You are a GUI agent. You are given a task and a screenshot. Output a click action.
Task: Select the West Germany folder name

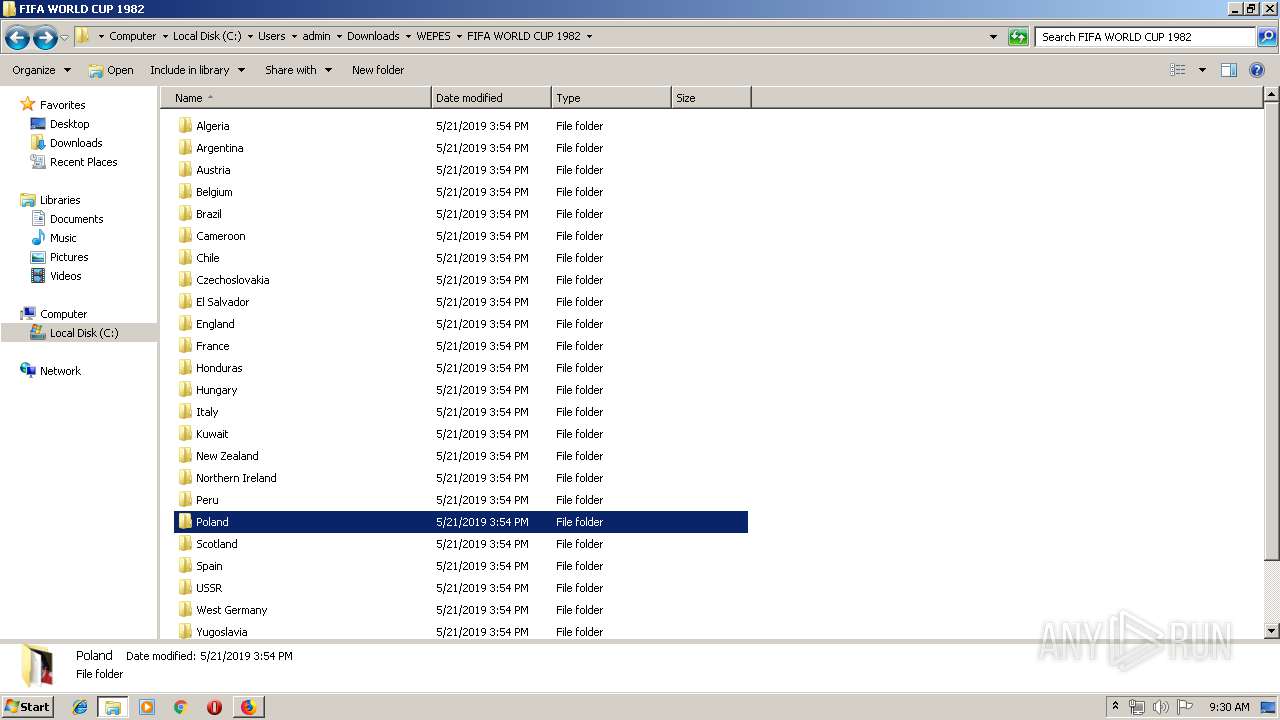pyautogui.click(x=232, y=610)
